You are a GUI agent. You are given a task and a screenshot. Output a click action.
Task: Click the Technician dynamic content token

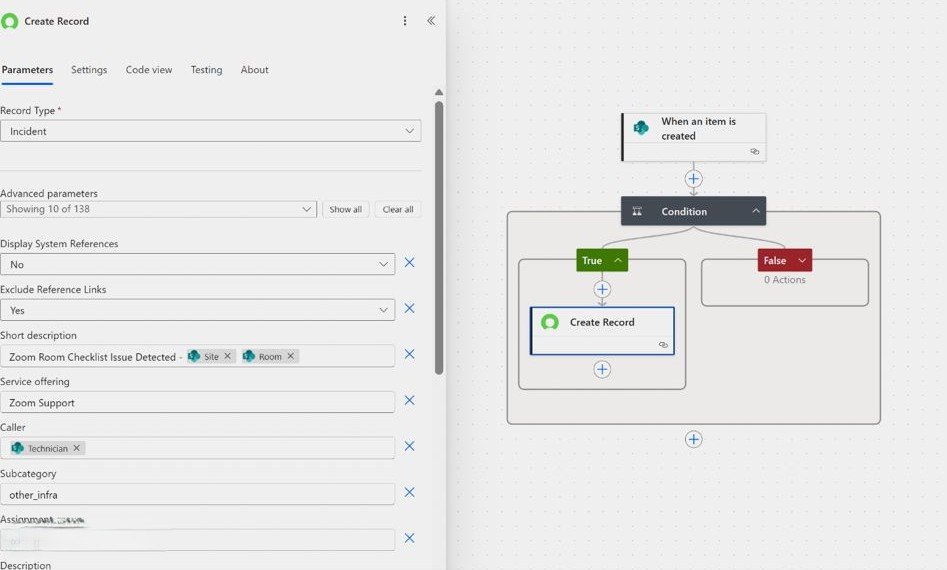tap(48, 448)
